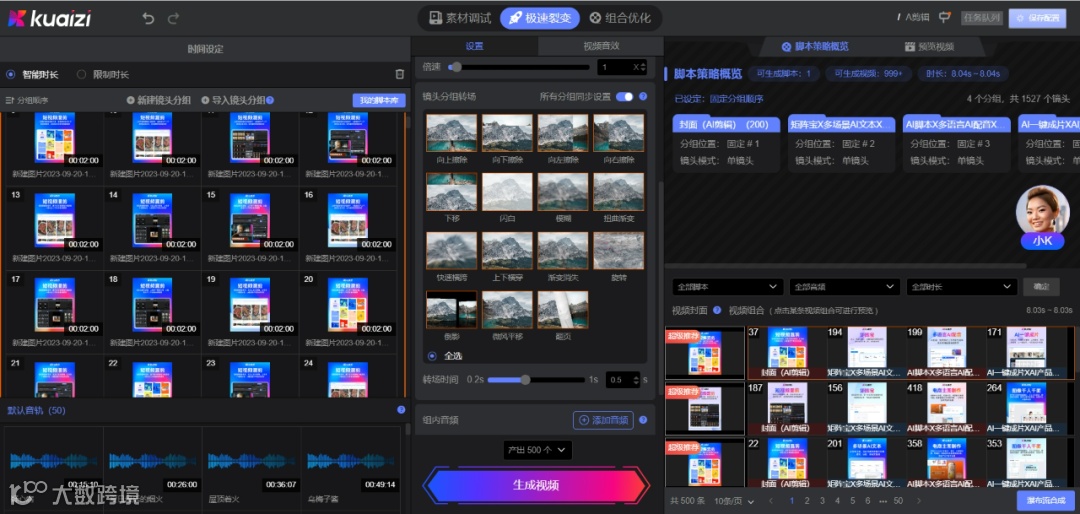Switch to 预览视频 tab

point(929,47)
